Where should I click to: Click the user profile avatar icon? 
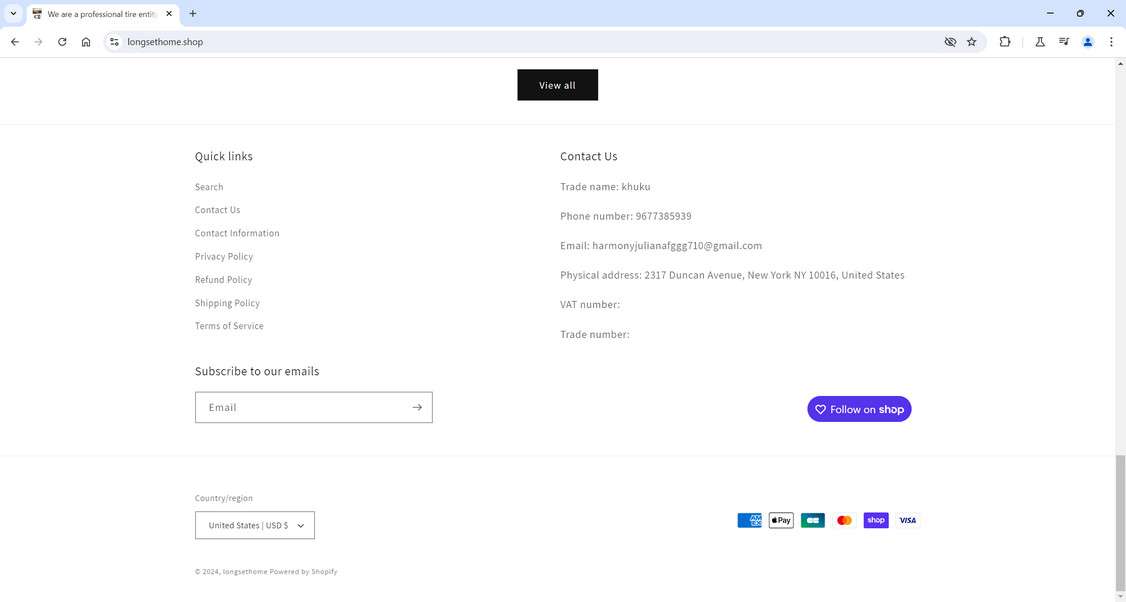[1088, 42]
